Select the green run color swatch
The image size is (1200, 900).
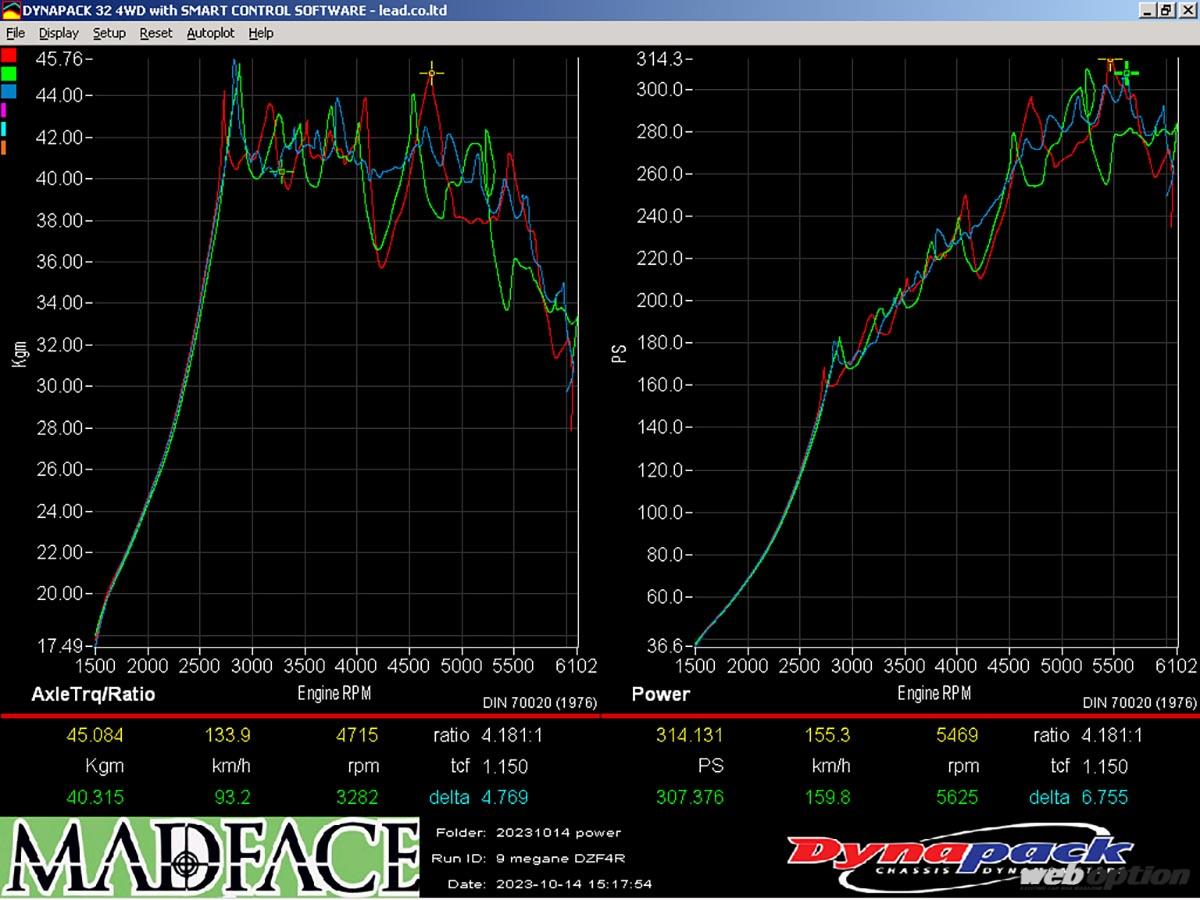click(8, 73)
